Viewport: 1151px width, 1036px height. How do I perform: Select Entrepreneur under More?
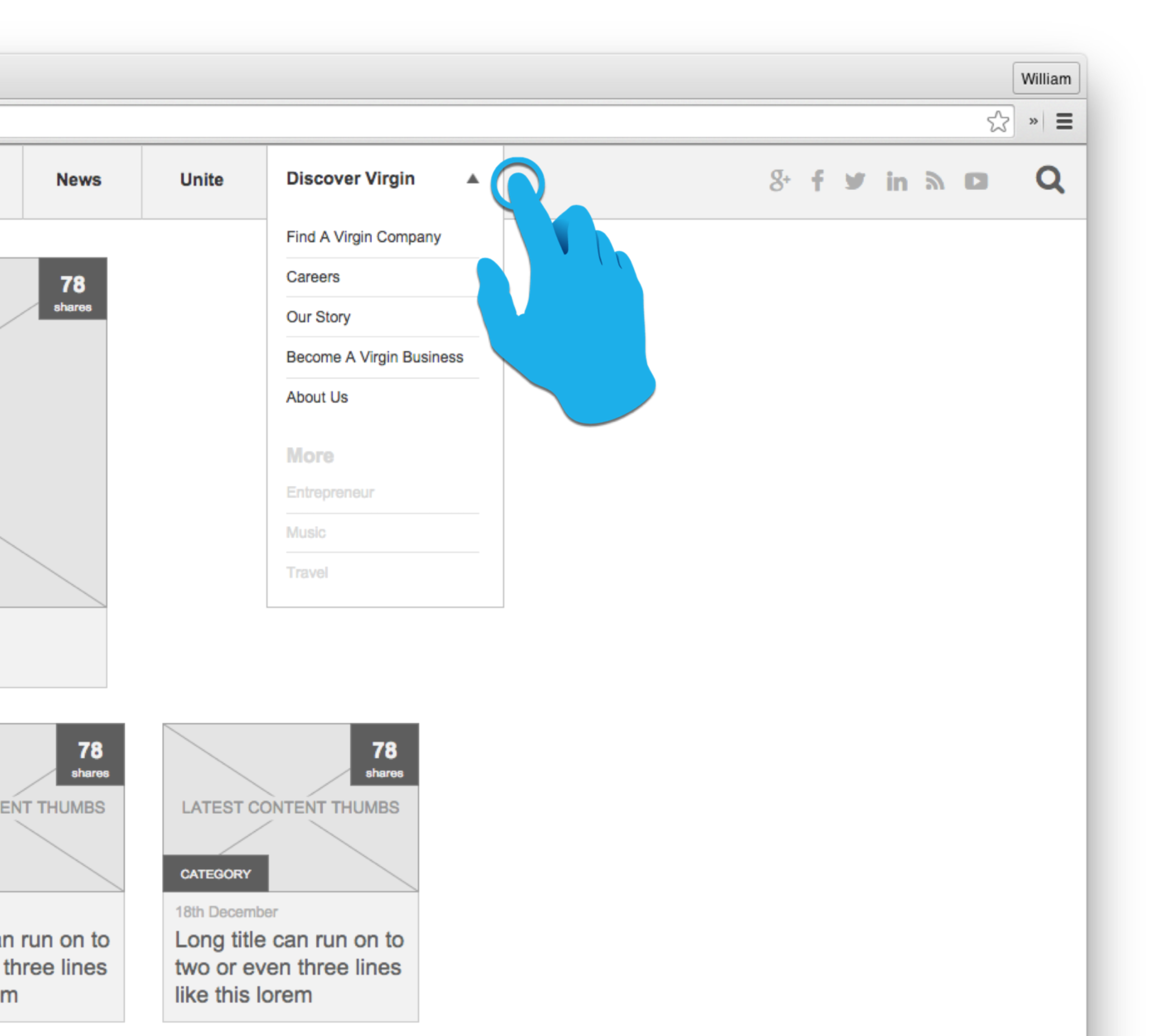(330, 492)
